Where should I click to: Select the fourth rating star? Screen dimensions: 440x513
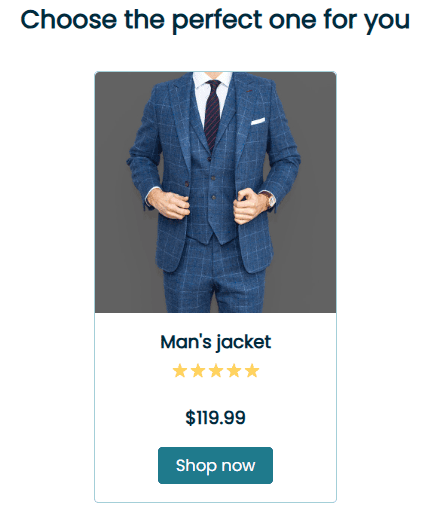(234, 371)
